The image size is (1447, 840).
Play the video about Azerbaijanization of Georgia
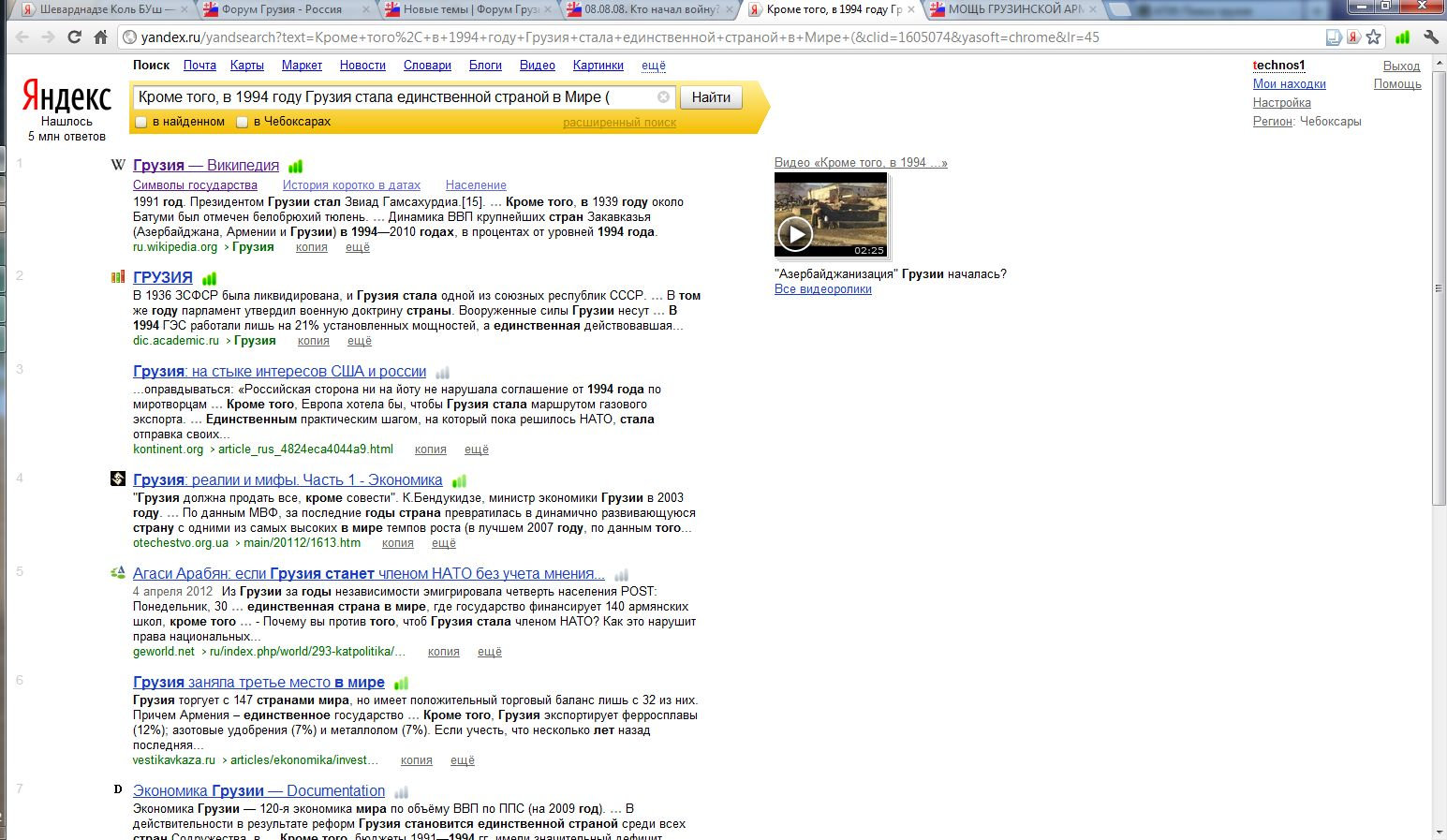795,234
